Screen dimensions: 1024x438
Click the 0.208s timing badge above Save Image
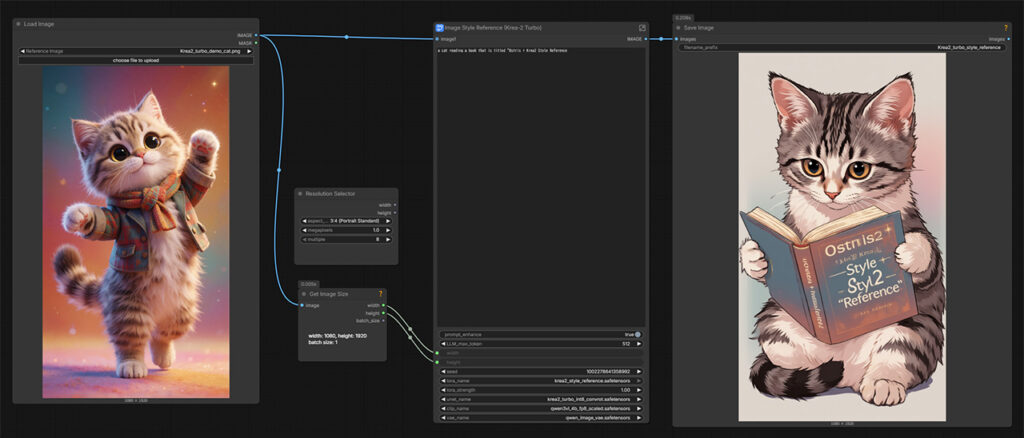pyautogui.click(x=683, y=18)
